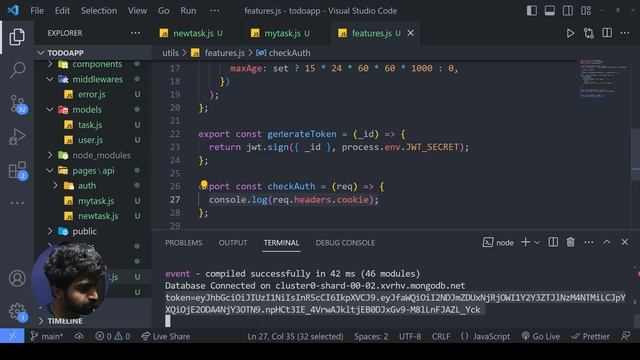Show additional activity bar views ellipsis

[x=17, y=203]
